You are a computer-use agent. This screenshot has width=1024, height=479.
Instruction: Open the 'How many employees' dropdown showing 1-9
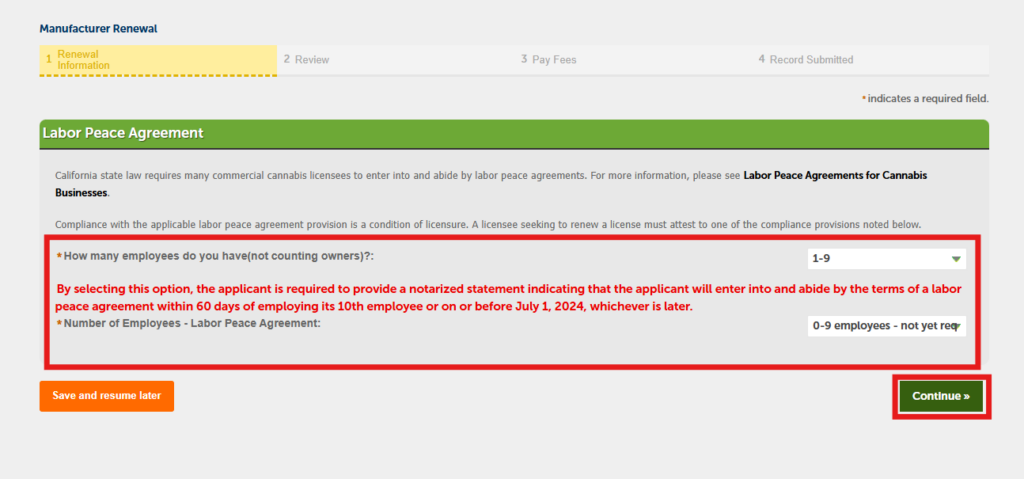click(x=886, y=259)
